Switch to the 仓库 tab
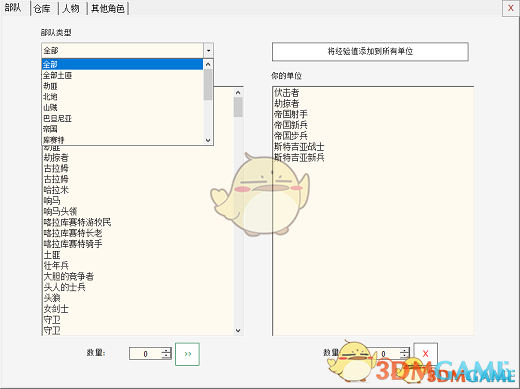520x389 pixels. point(42,8)
